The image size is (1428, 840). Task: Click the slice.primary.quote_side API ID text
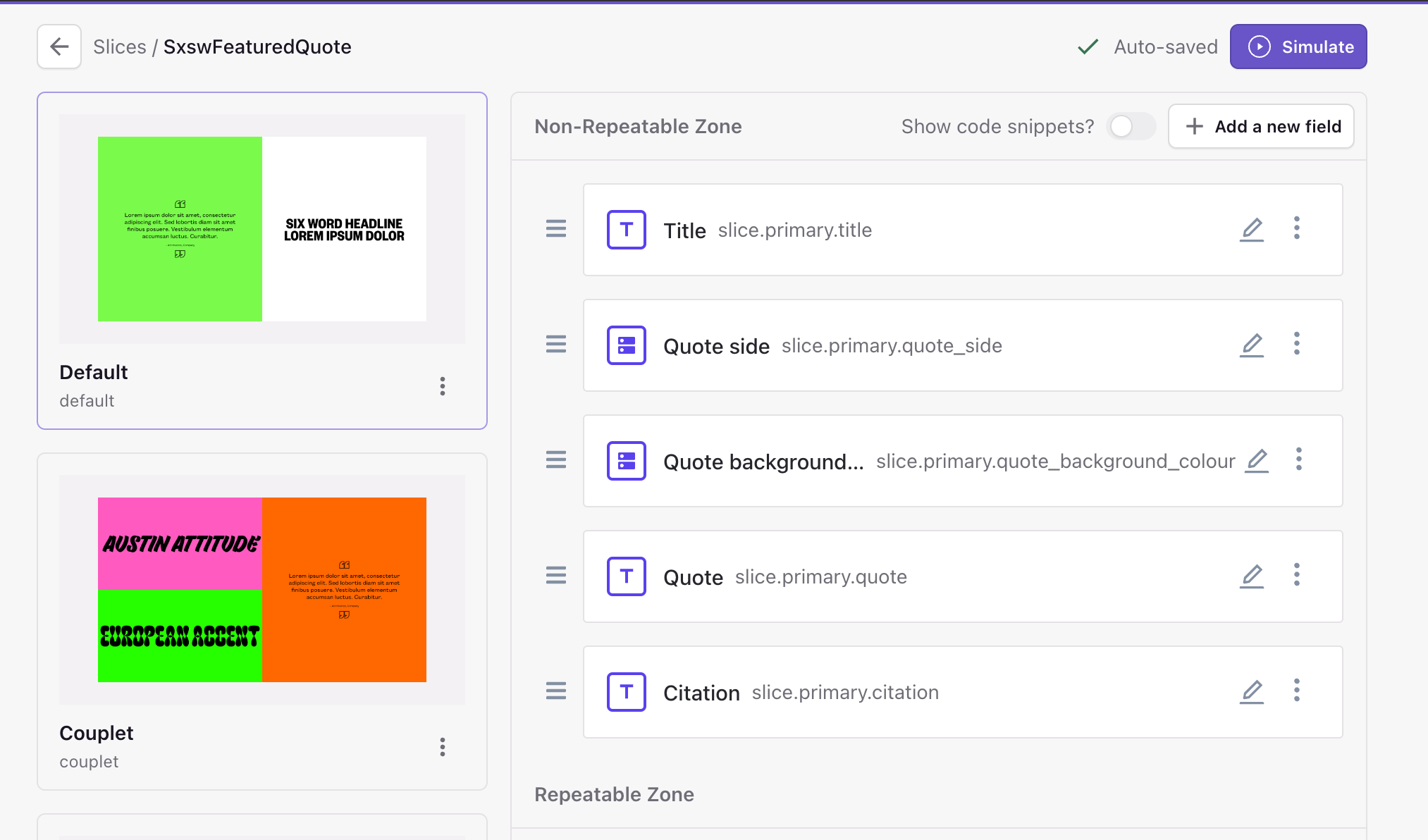[892, 345]
